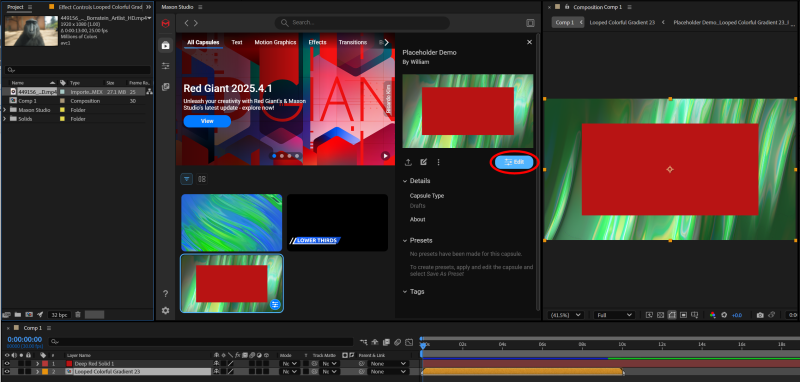Toggle Motion Blur enable in timeline

(x=397, y=342)
